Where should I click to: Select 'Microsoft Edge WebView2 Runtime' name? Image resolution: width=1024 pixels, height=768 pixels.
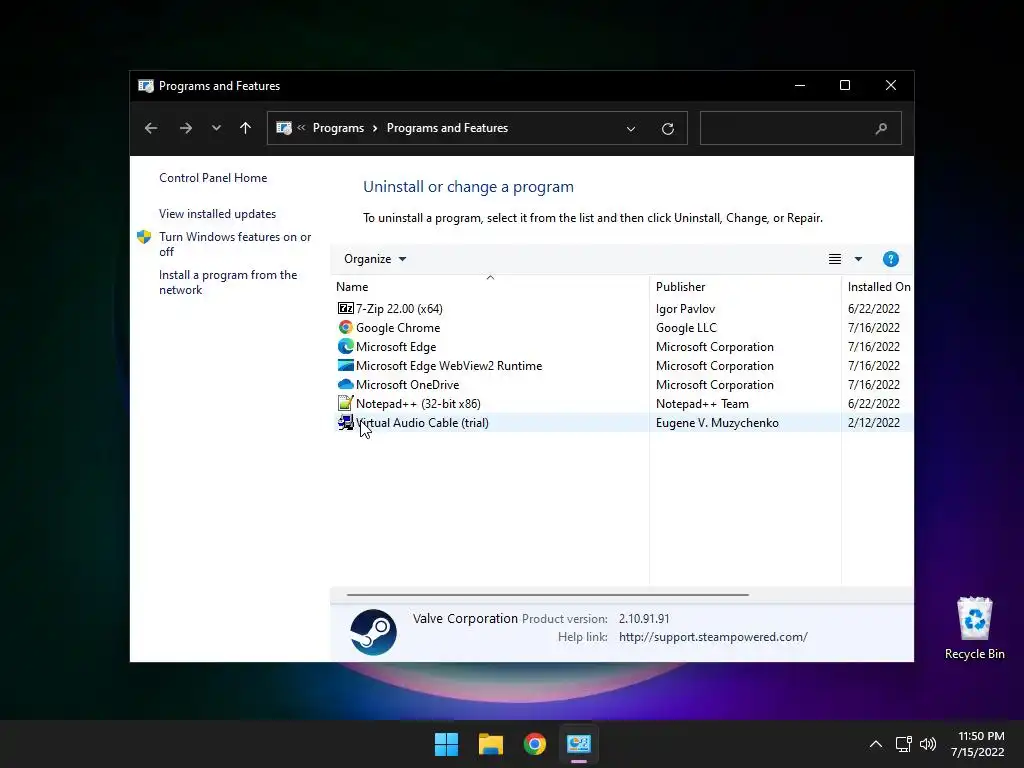449,366
